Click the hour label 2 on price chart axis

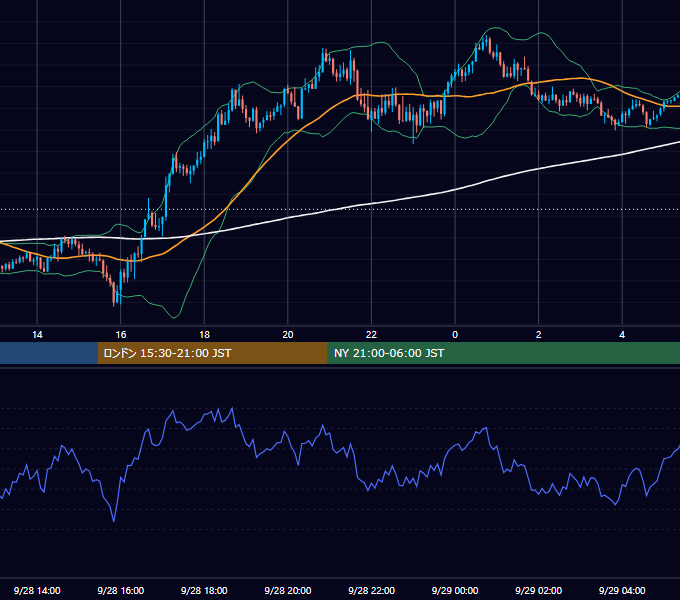[x=539, y=335]
